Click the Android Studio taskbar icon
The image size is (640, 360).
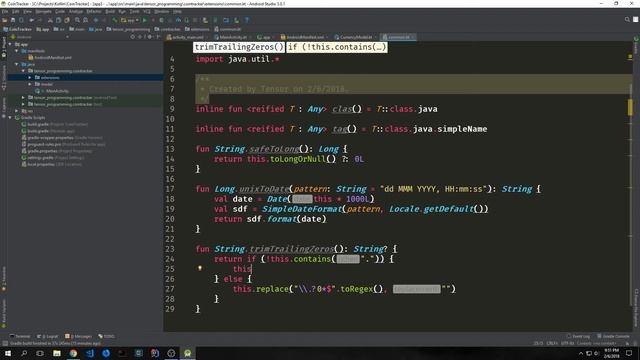click(x=187, y=353)
